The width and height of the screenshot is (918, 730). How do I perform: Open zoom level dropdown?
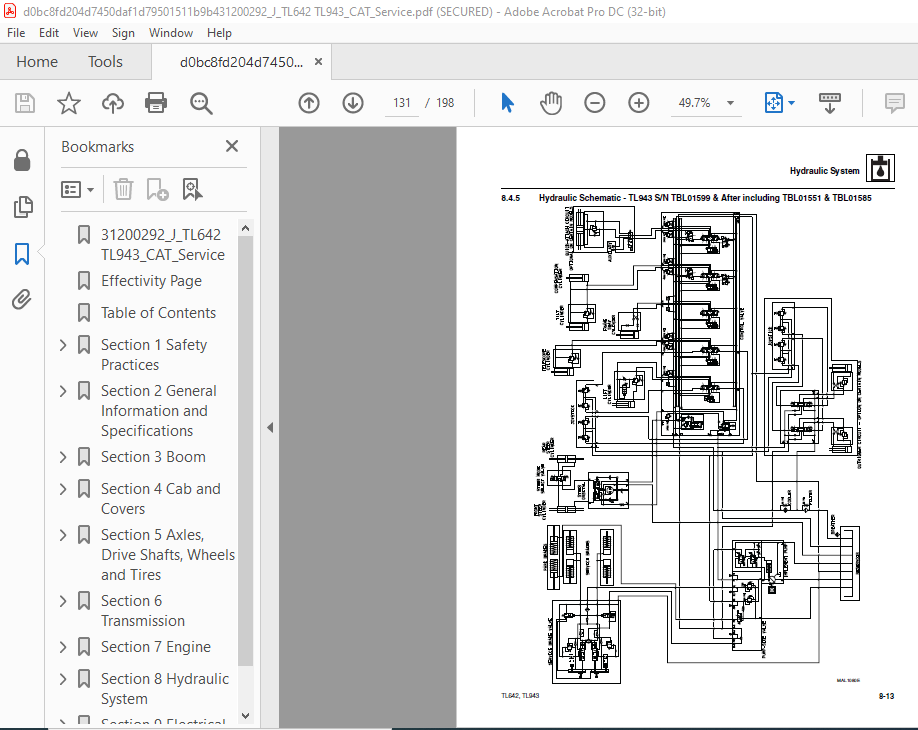click(730, 103)
